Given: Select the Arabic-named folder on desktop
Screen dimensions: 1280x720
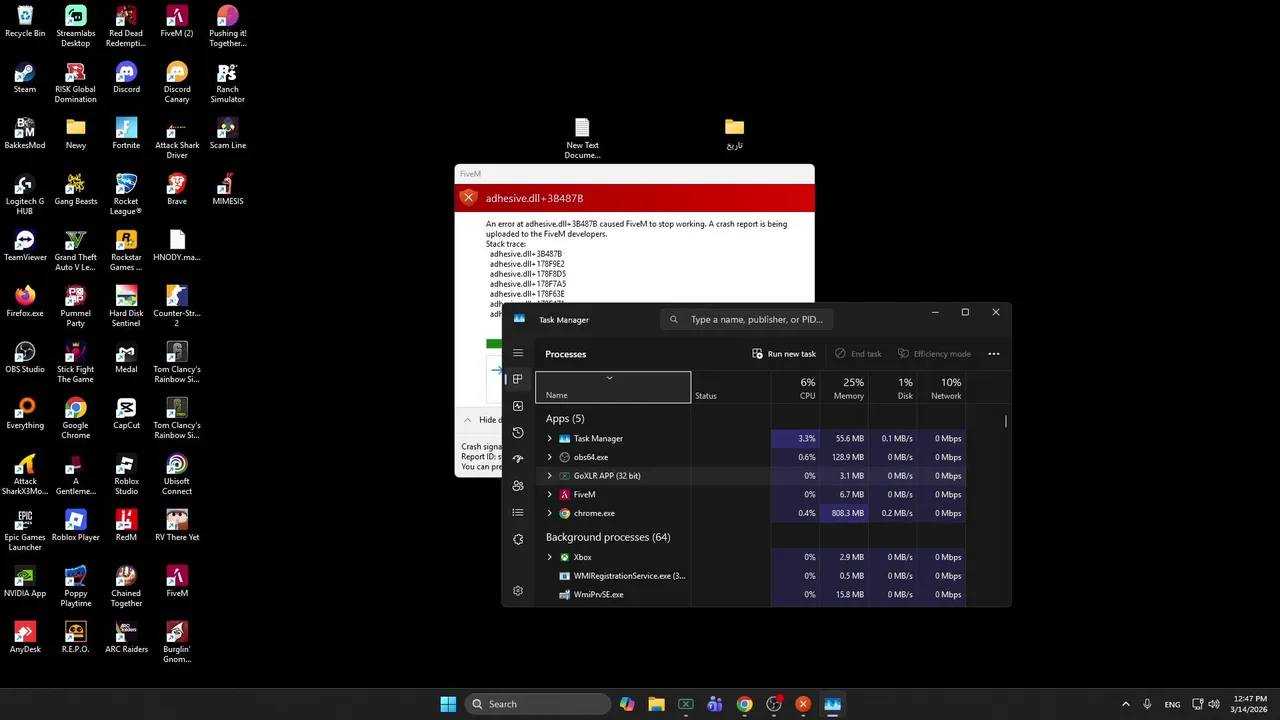Looking at the screenshot, I should click(735, 134).
